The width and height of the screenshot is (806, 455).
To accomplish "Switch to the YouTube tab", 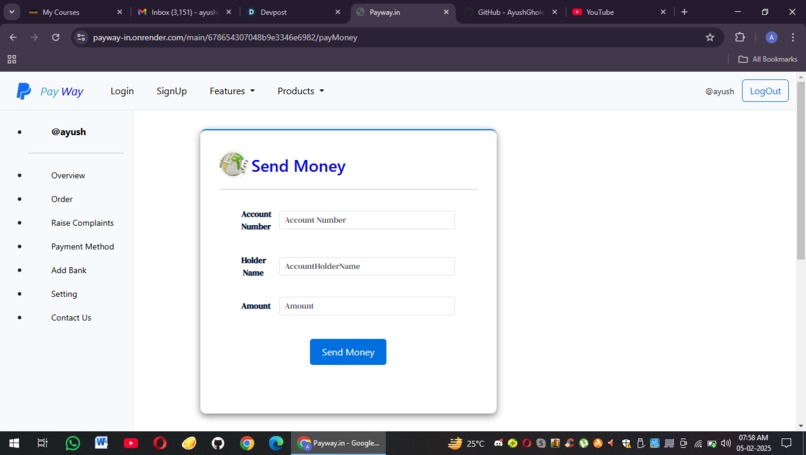I will 619,12.
